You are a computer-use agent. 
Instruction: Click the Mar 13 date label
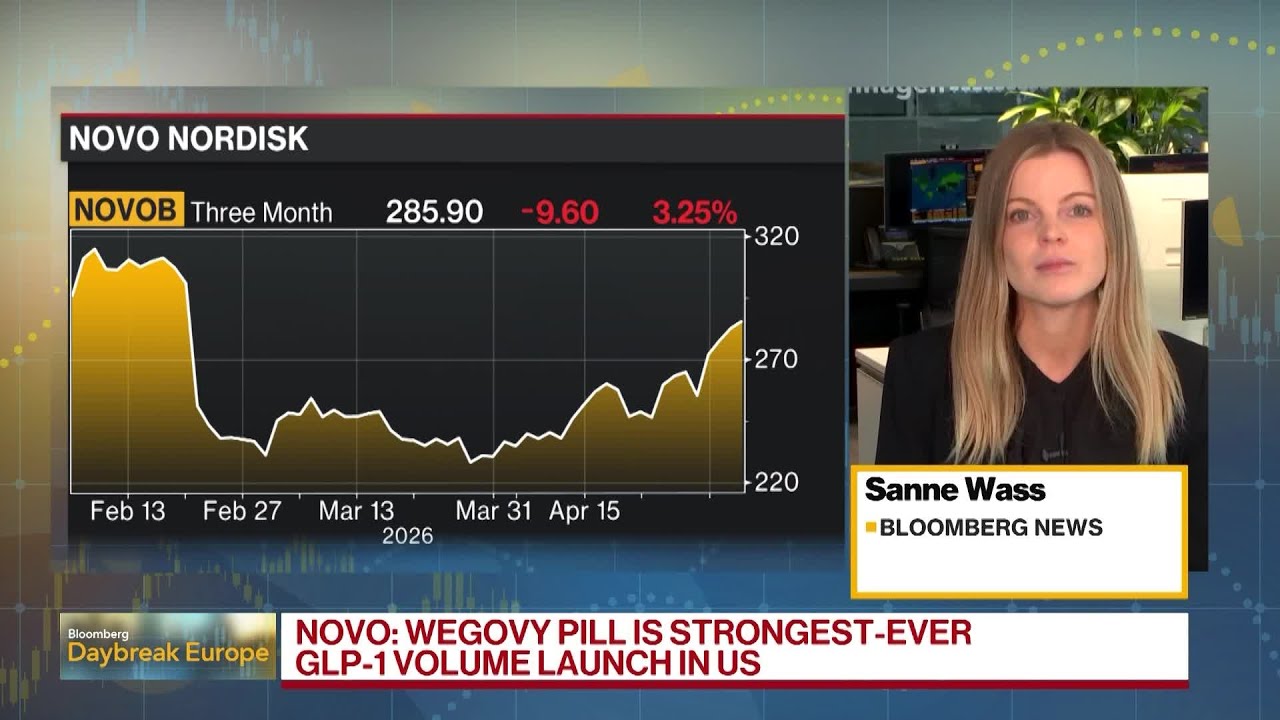click(357, 511)
